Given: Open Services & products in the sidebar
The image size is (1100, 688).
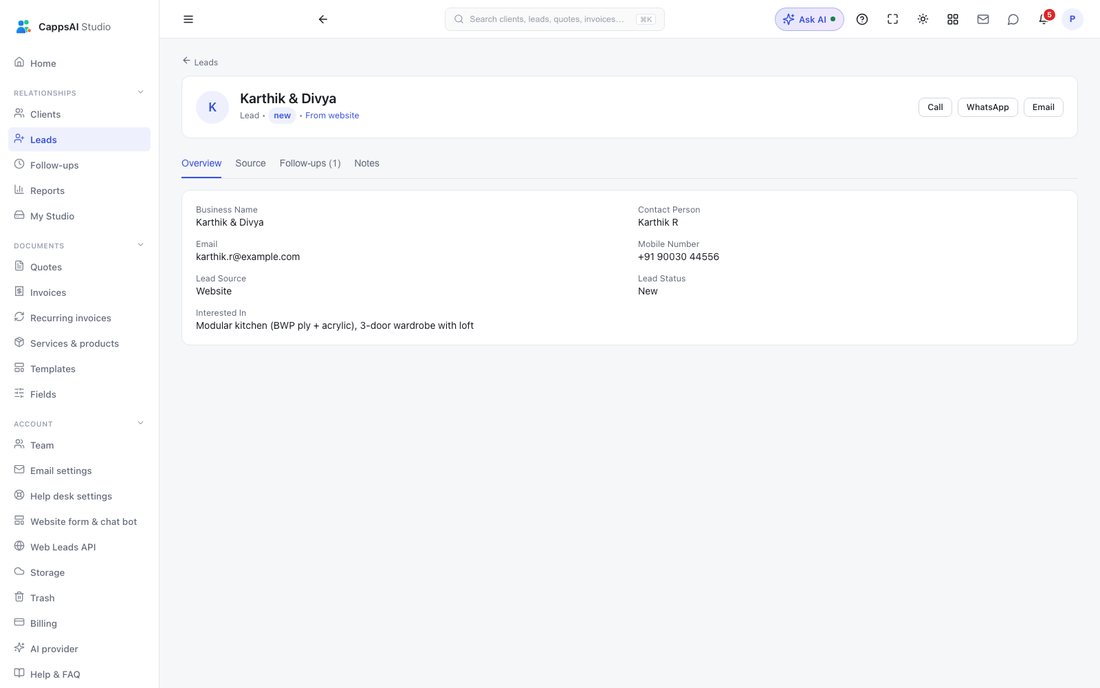Looking at the screenshot, I should [79, 344].
